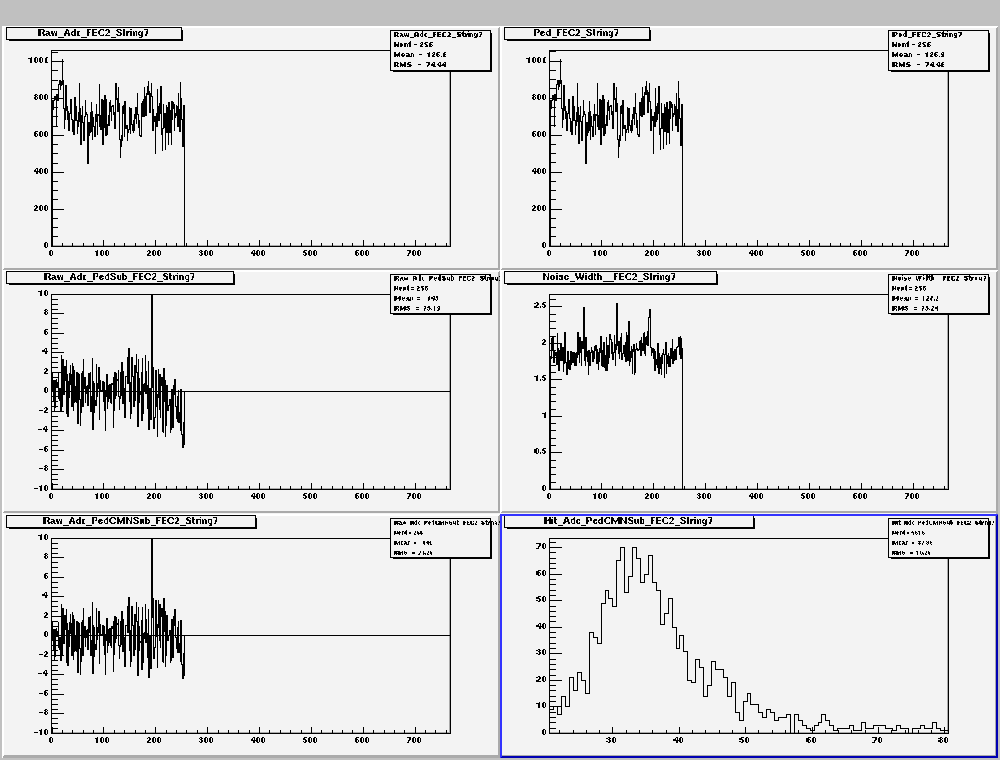The width and height of the screenshot is (1000, 760).
Task: Click y-axis label -10 in Raw_Adc_PedSub plot
Action: click(x=41, y=488)
